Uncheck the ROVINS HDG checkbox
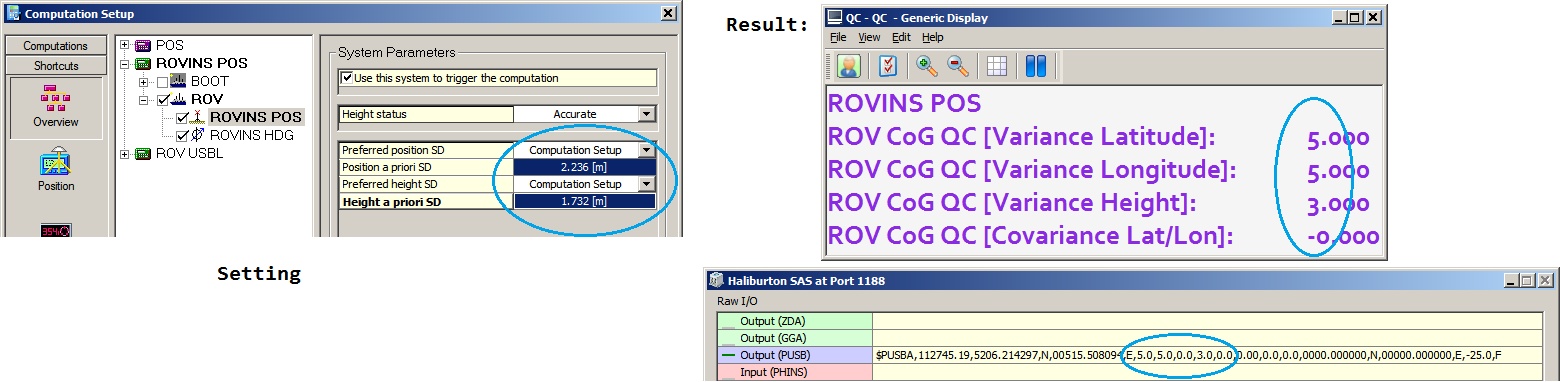This screenshot has height=382, width=1560. 182,135
